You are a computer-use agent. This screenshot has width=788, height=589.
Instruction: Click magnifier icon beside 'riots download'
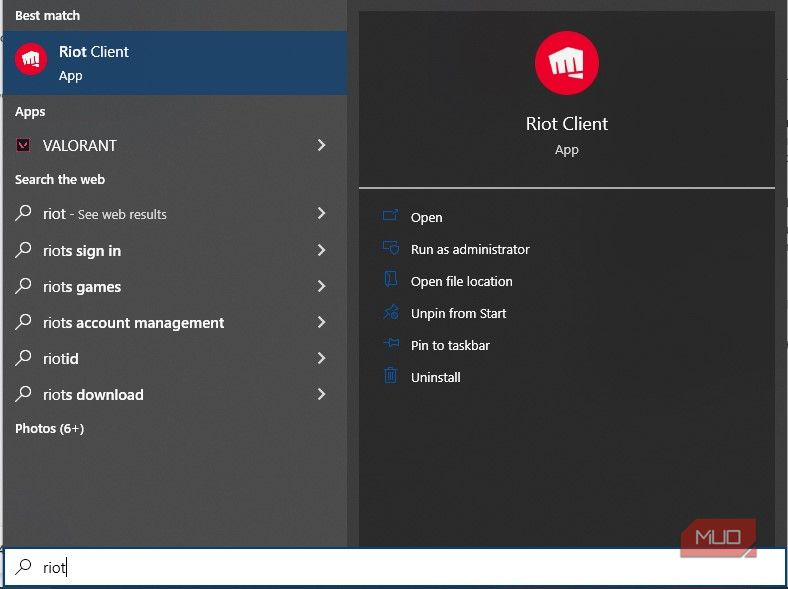[x=23, y=394]
